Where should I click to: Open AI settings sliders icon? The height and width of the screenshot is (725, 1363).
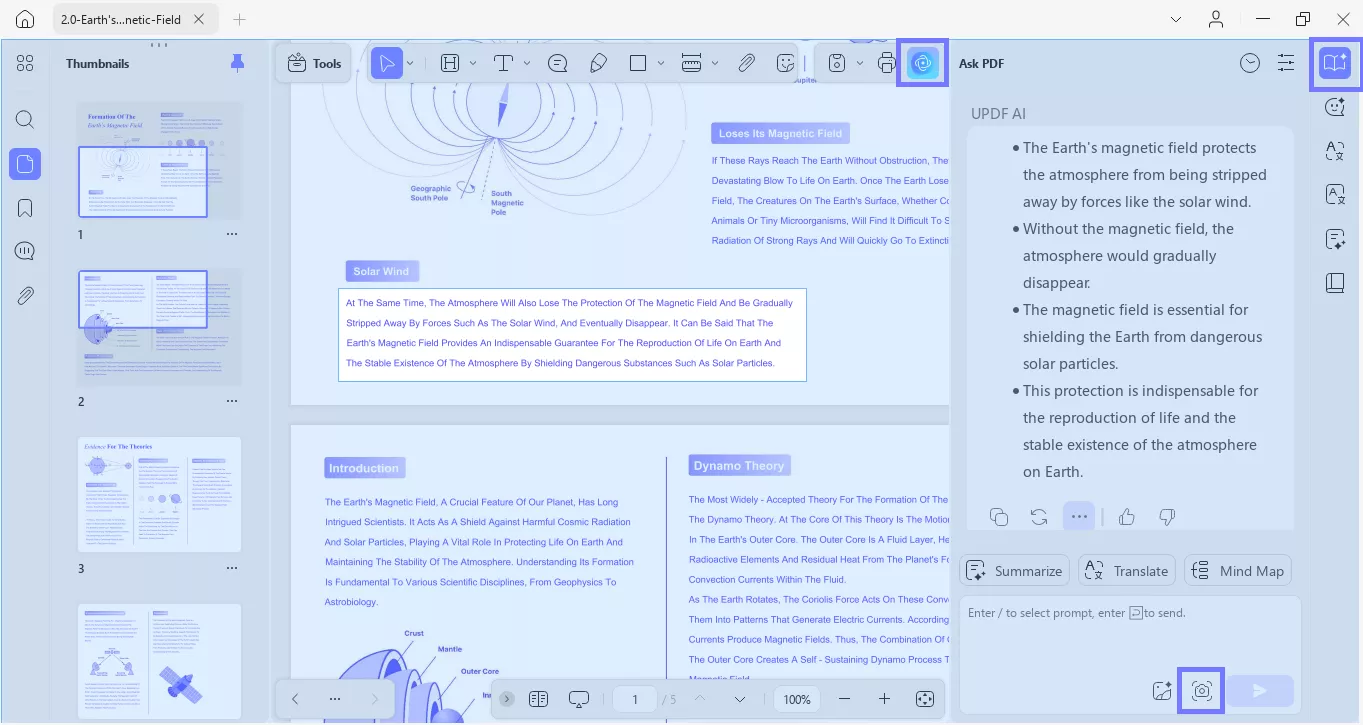tap(1286, 63)
